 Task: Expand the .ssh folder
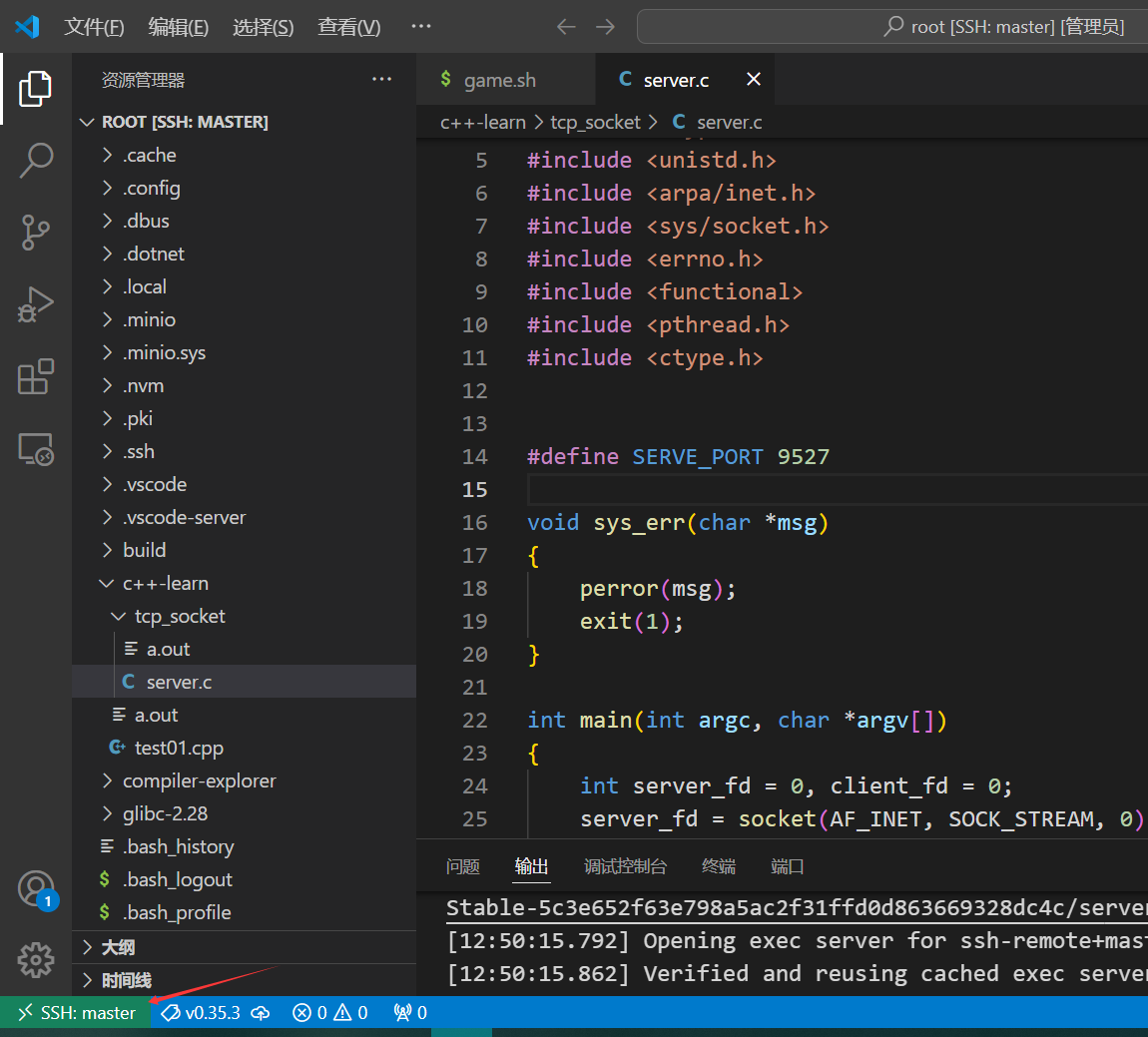coord(244,451)
